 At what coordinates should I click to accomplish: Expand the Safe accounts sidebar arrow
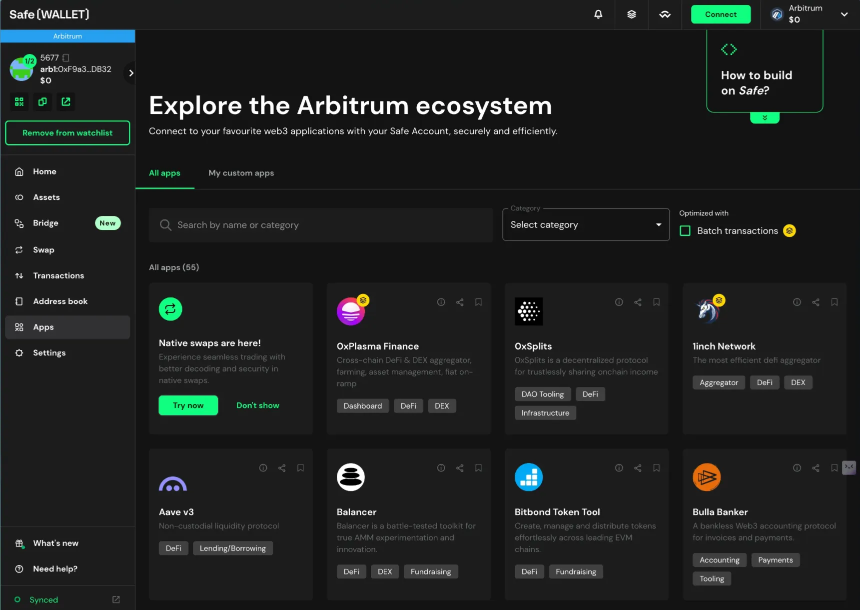click(x=131, y=72)
